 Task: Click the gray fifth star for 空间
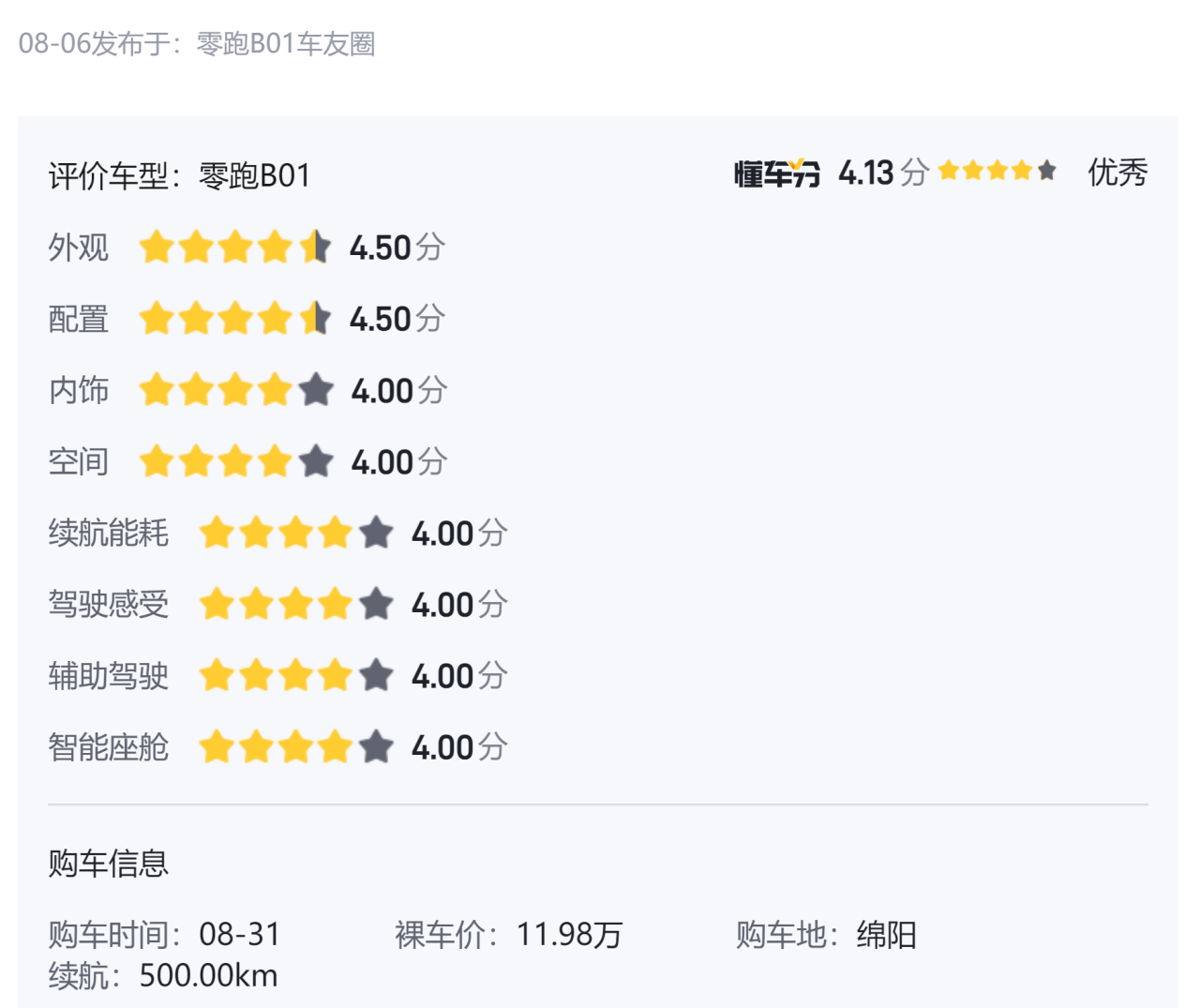click(316, 461)
